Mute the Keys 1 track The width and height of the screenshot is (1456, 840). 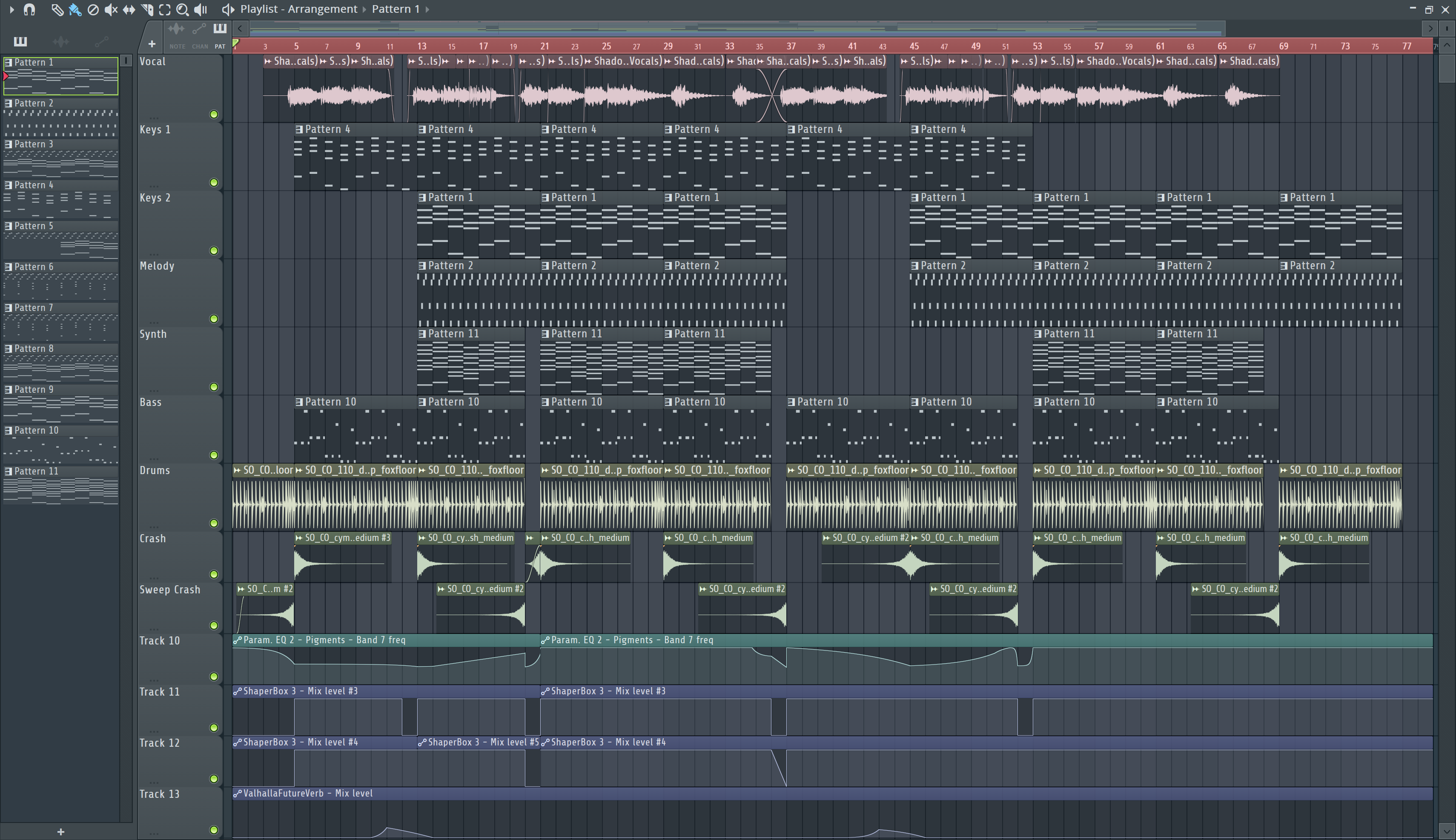214,182
